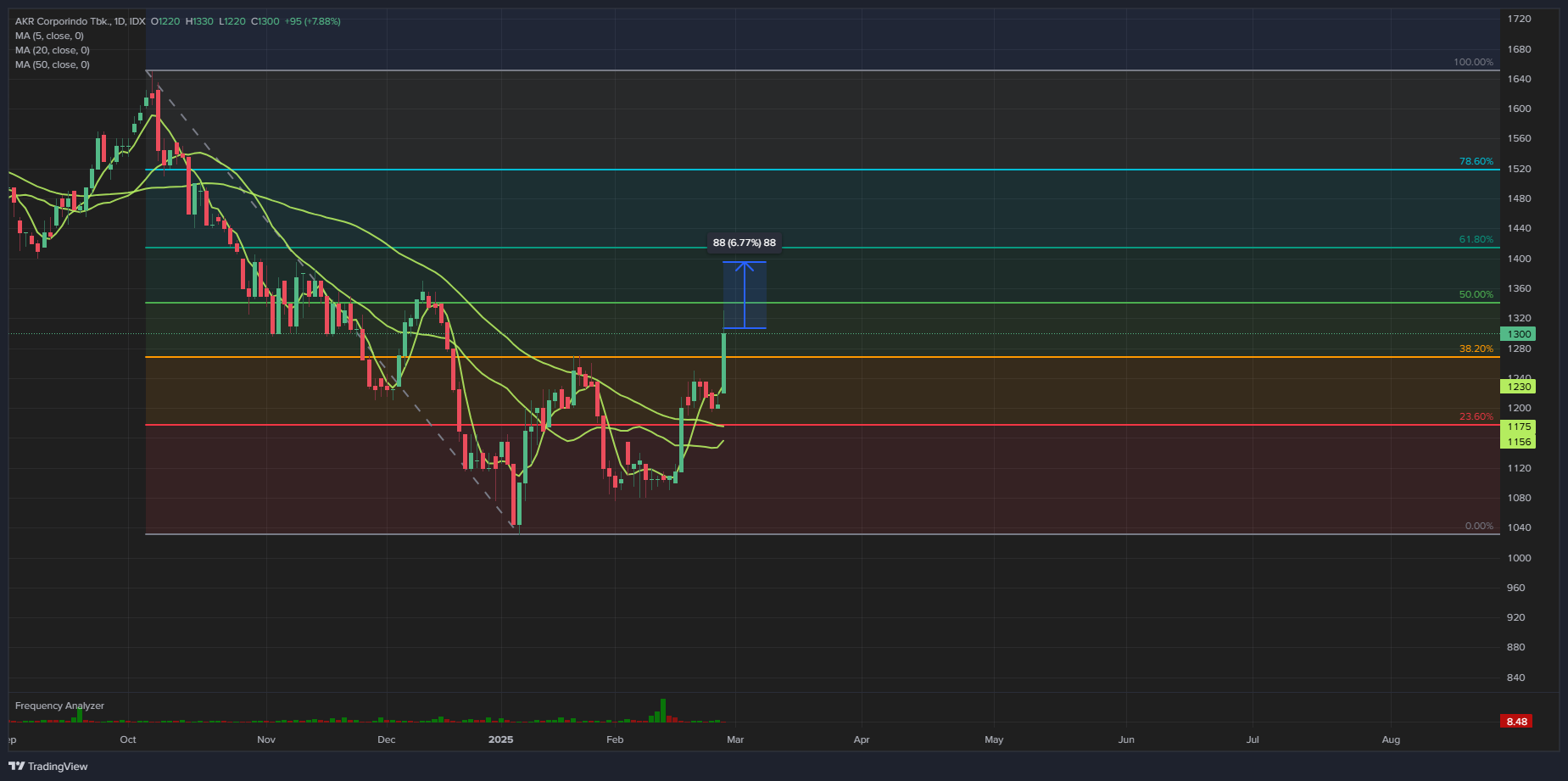Toggle visibility of MA (5, close, 0)
1568x781 pixels.
click(x=48, y=36)
